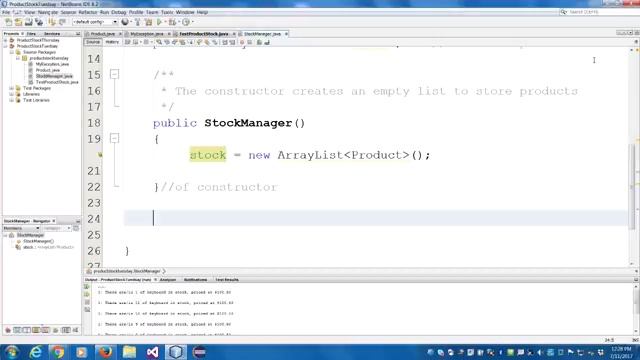Open the Test Results tab in bottom panel
The height and width of the screenshot is (360, 640).
click(227, 280)
